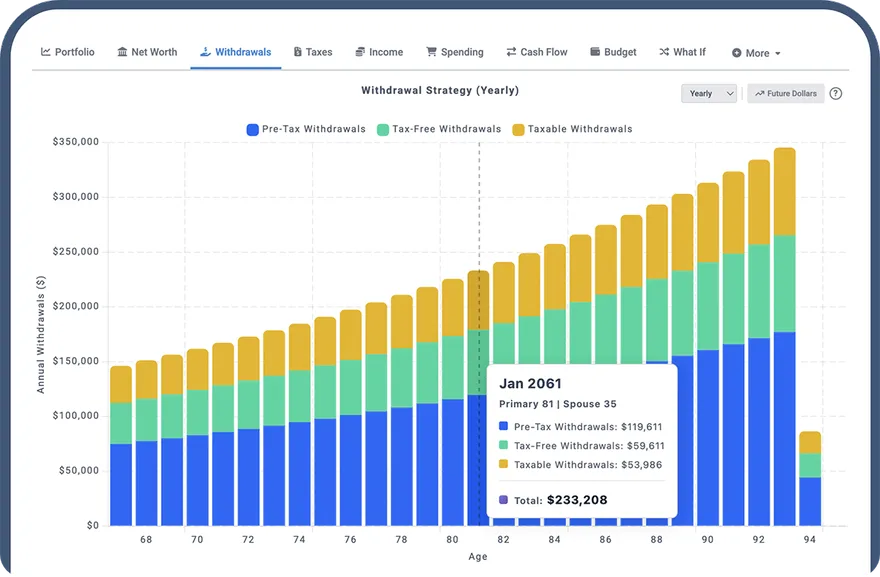Click the $50,000 y-axis label
This screenshot has height=577, width=880.
[79, 471]
